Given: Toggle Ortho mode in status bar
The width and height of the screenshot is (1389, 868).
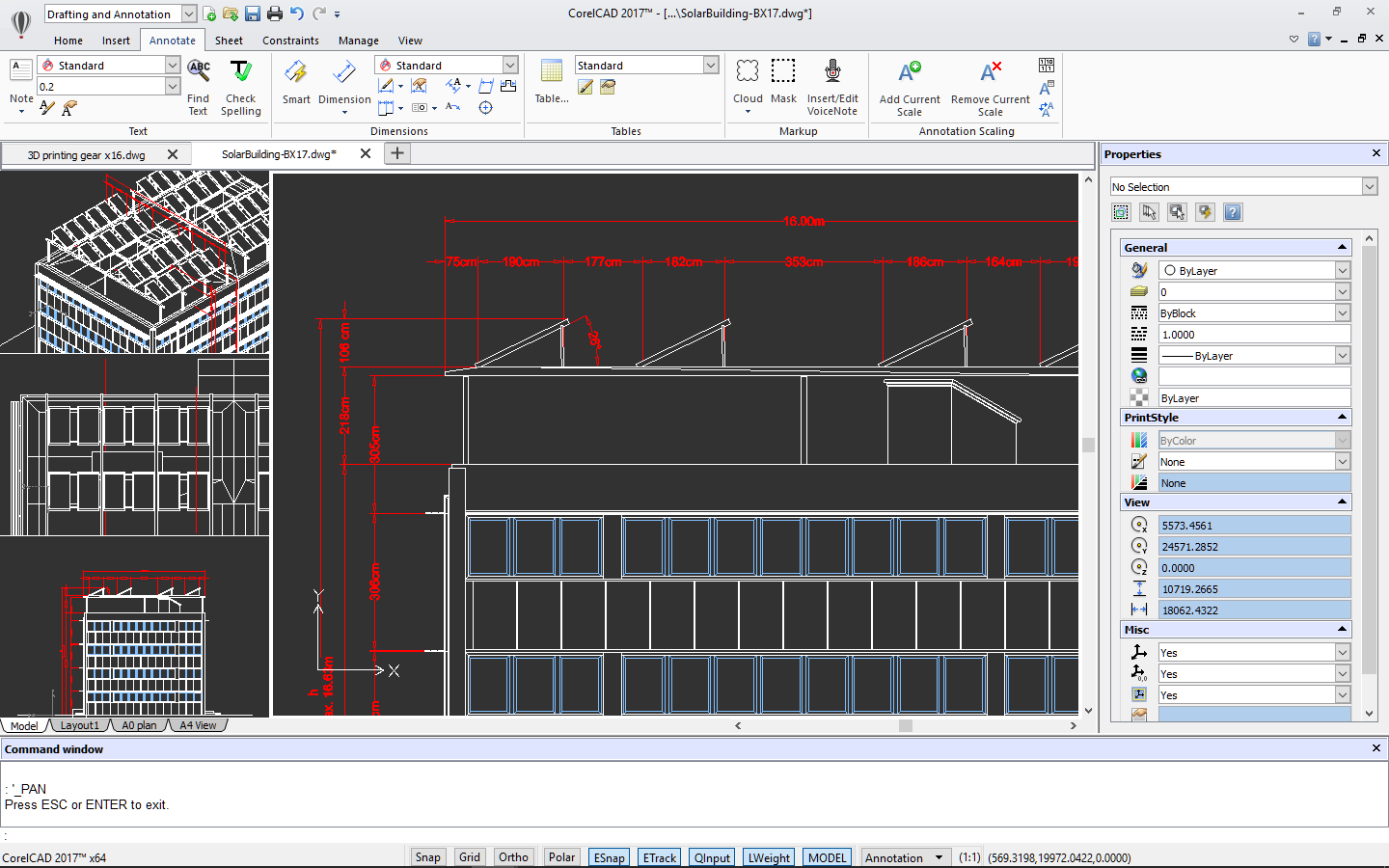Looking at the screenshot, I should tap(513, 857).
